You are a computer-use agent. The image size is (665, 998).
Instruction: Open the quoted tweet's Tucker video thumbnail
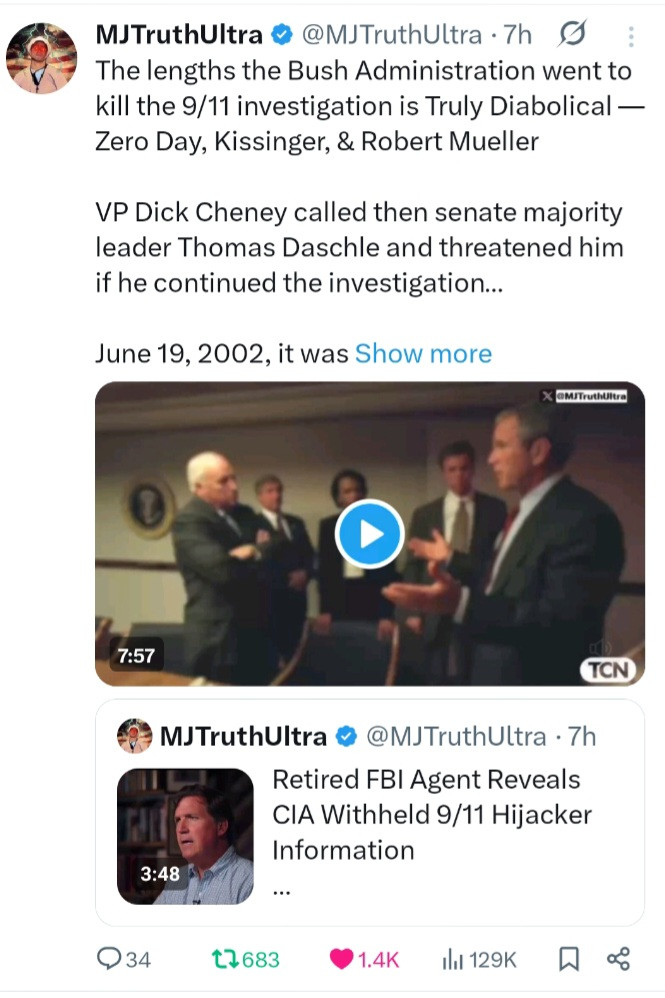tap(185, 836)
